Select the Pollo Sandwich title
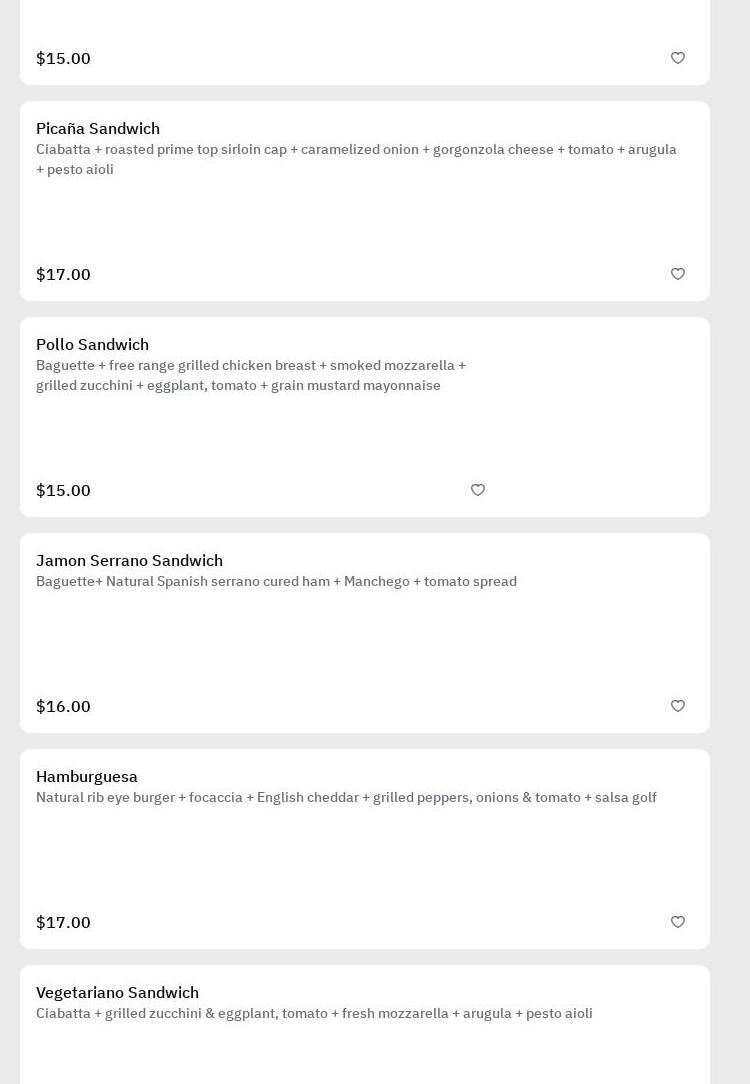This screenshot has height=1084, width=750. [x=92, y=345]
